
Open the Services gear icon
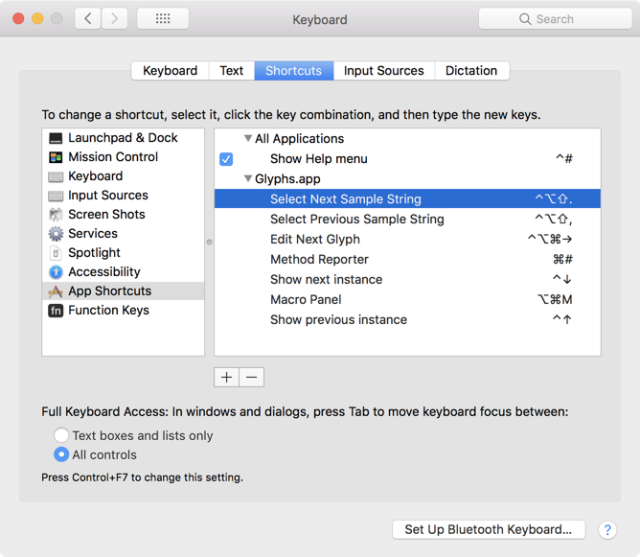coord(56,234)
